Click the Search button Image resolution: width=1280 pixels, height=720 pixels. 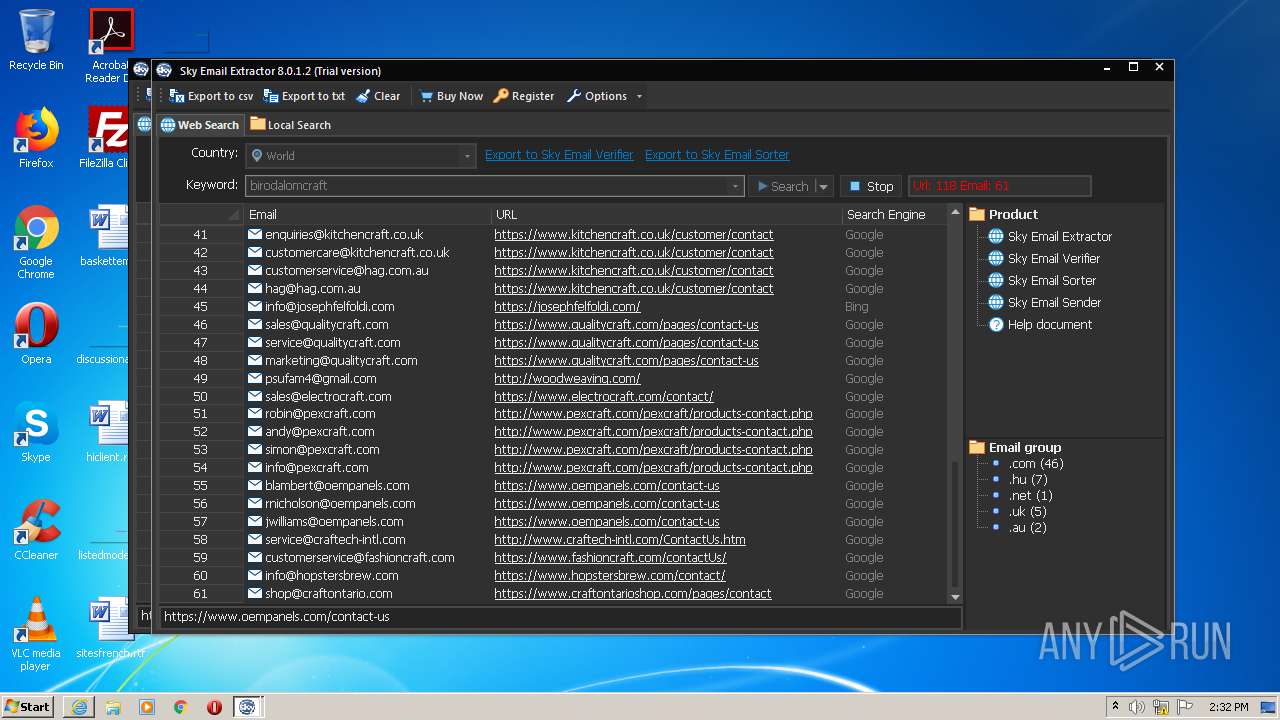click(783, 186)
